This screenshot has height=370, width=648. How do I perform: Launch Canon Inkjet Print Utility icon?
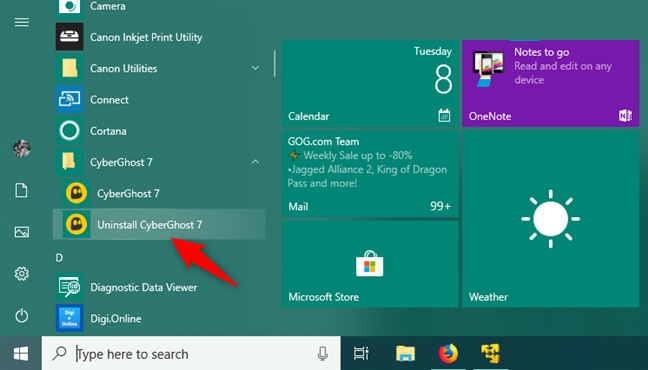tap(69, 37)
